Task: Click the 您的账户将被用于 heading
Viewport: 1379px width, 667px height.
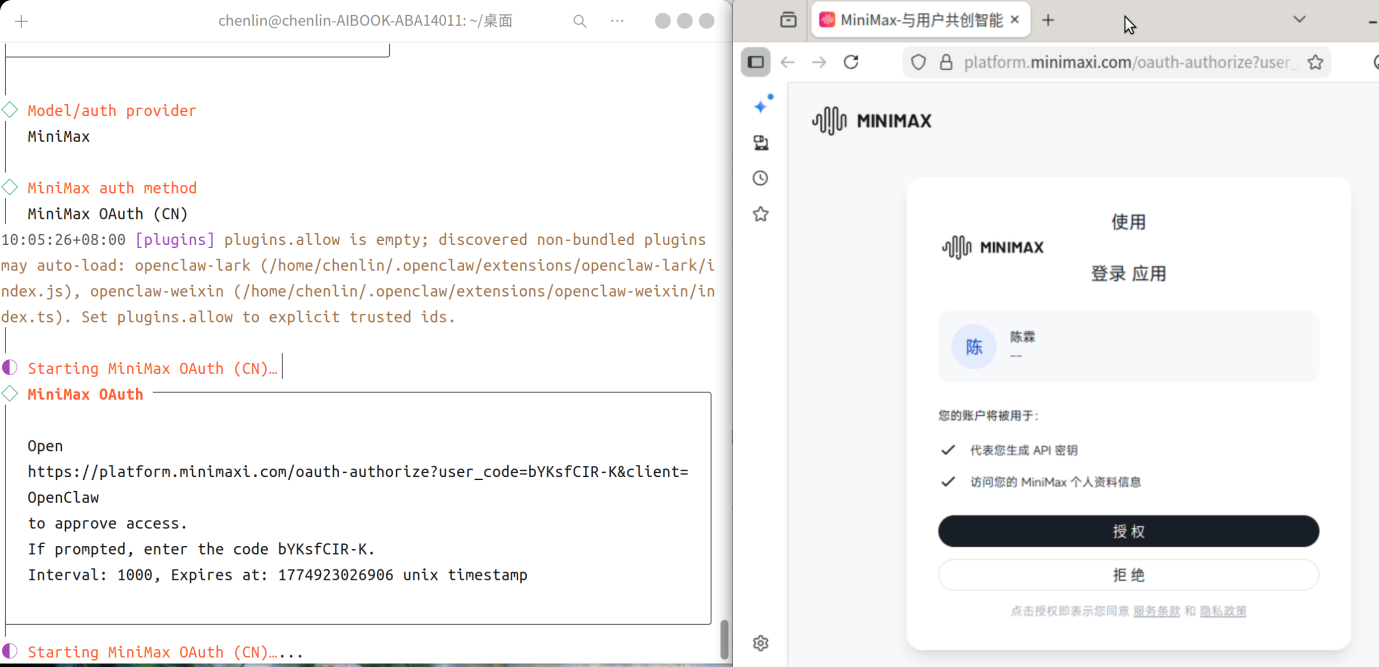Action: [988, 415]
